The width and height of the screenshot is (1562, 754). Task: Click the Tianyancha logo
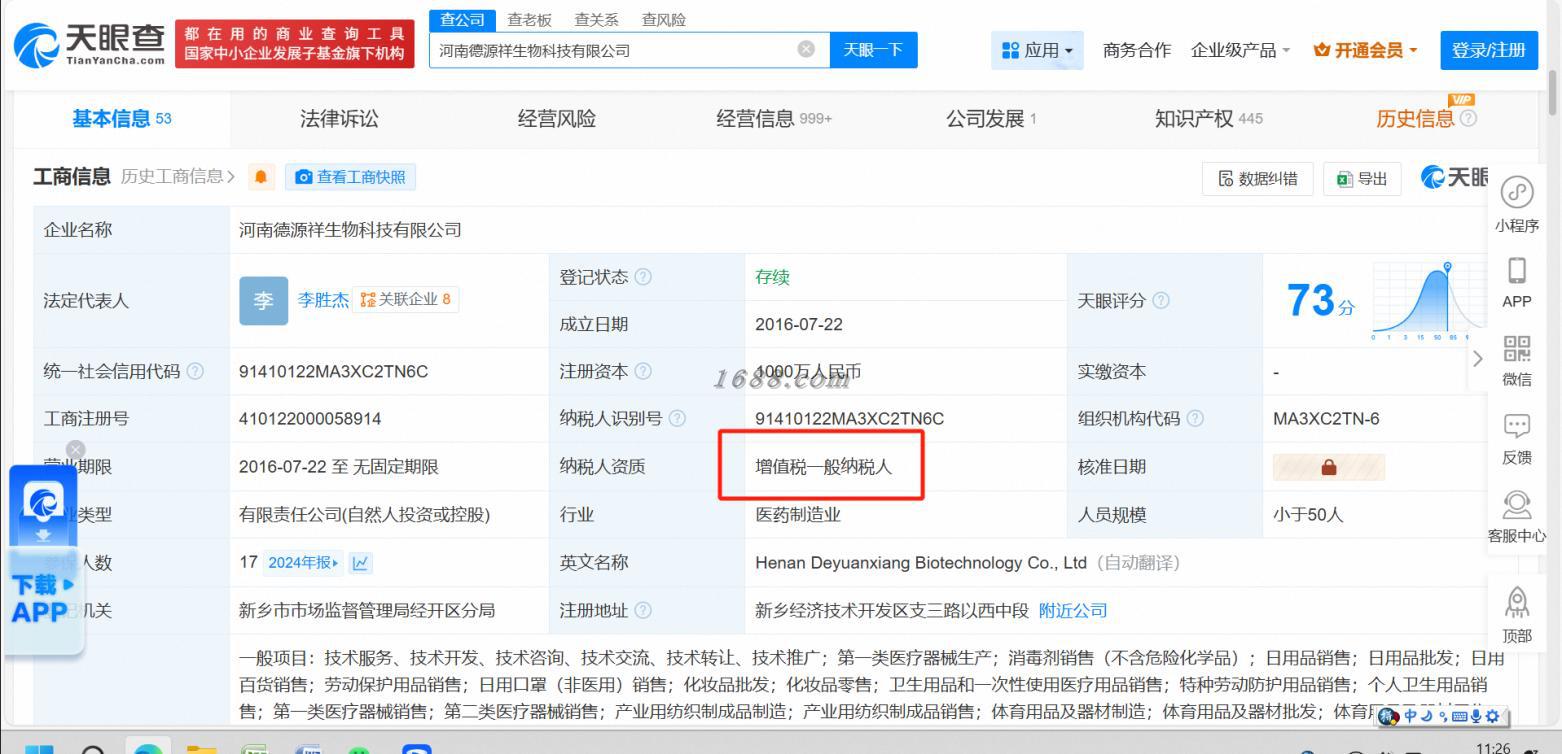point(90,45)
